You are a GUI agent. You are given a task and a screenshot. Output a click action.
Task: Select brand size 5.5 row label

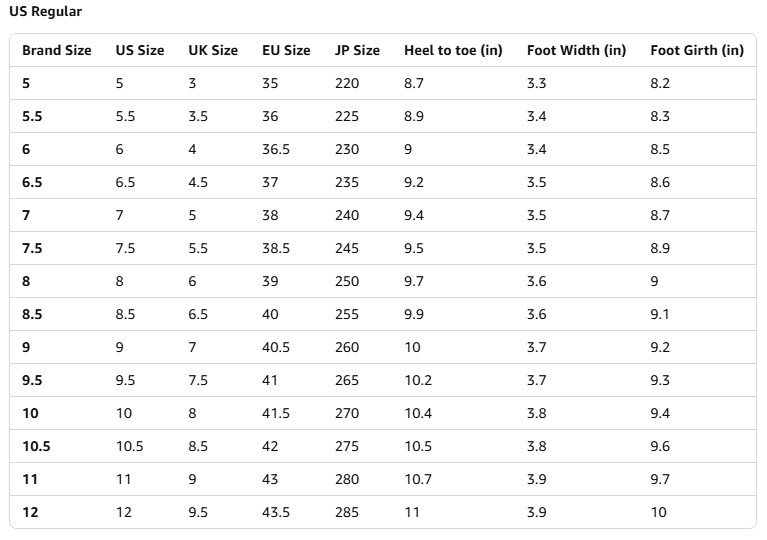tap(32, 116)
